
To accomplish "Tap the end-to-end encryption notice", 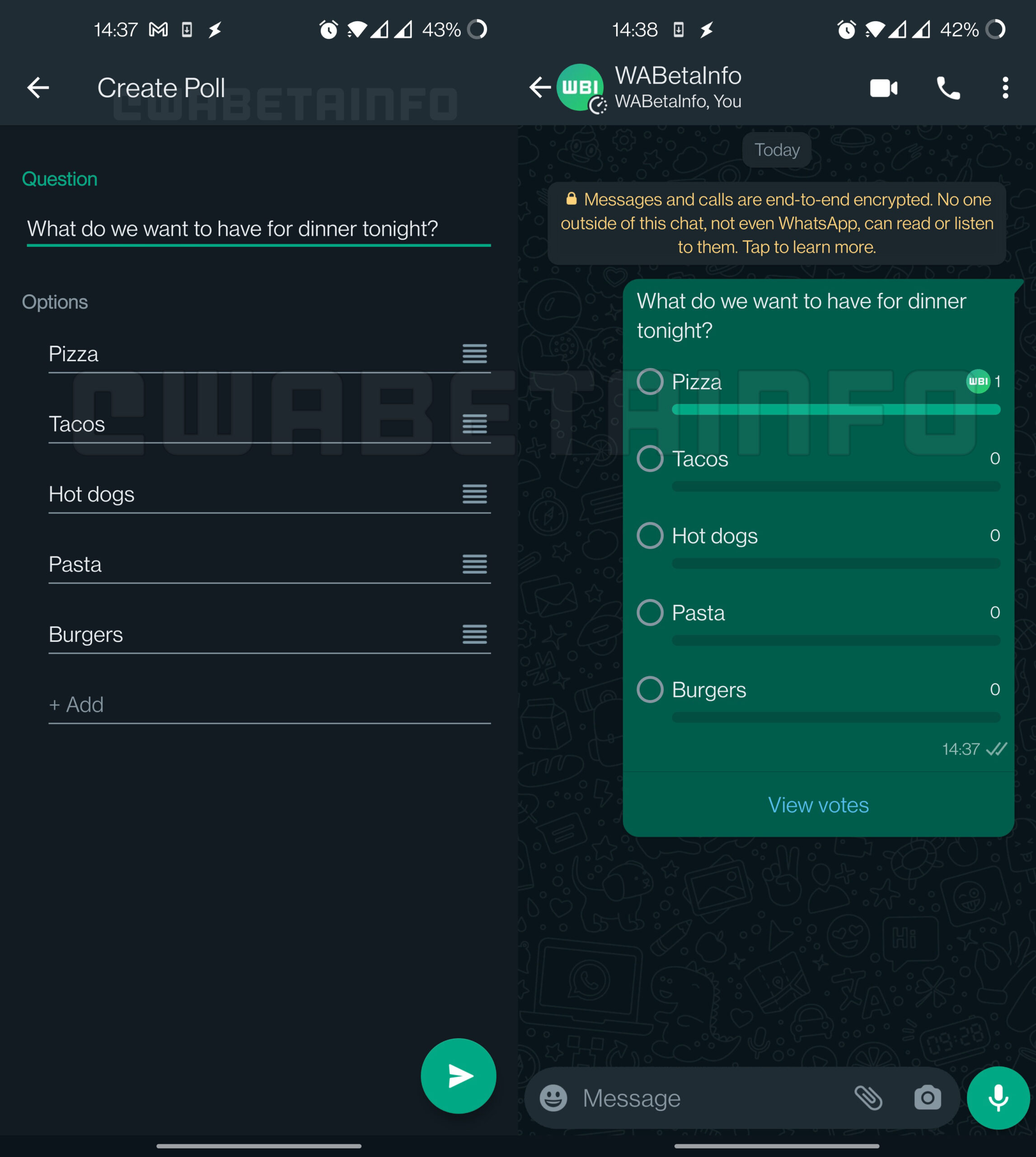I will click(x=776, y=223).
